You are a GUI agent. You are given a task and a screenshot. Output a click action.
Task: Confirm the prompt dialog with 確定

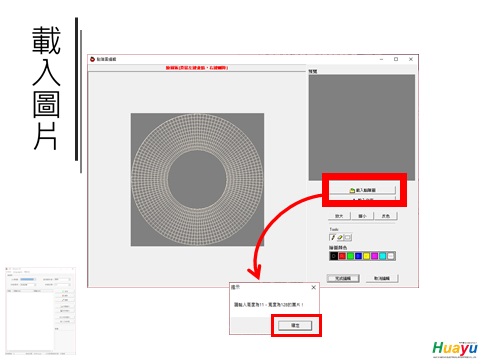tap(295, 325)
